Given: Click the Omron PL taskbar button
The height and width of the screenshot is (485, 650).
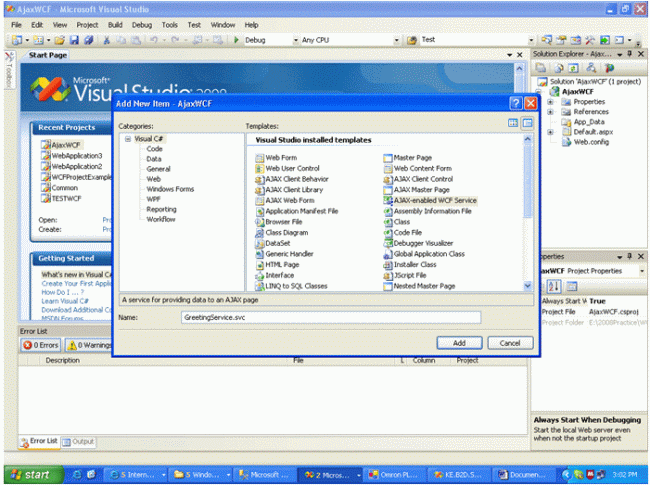Looking at the screenshot, I should tap(394, 475).
